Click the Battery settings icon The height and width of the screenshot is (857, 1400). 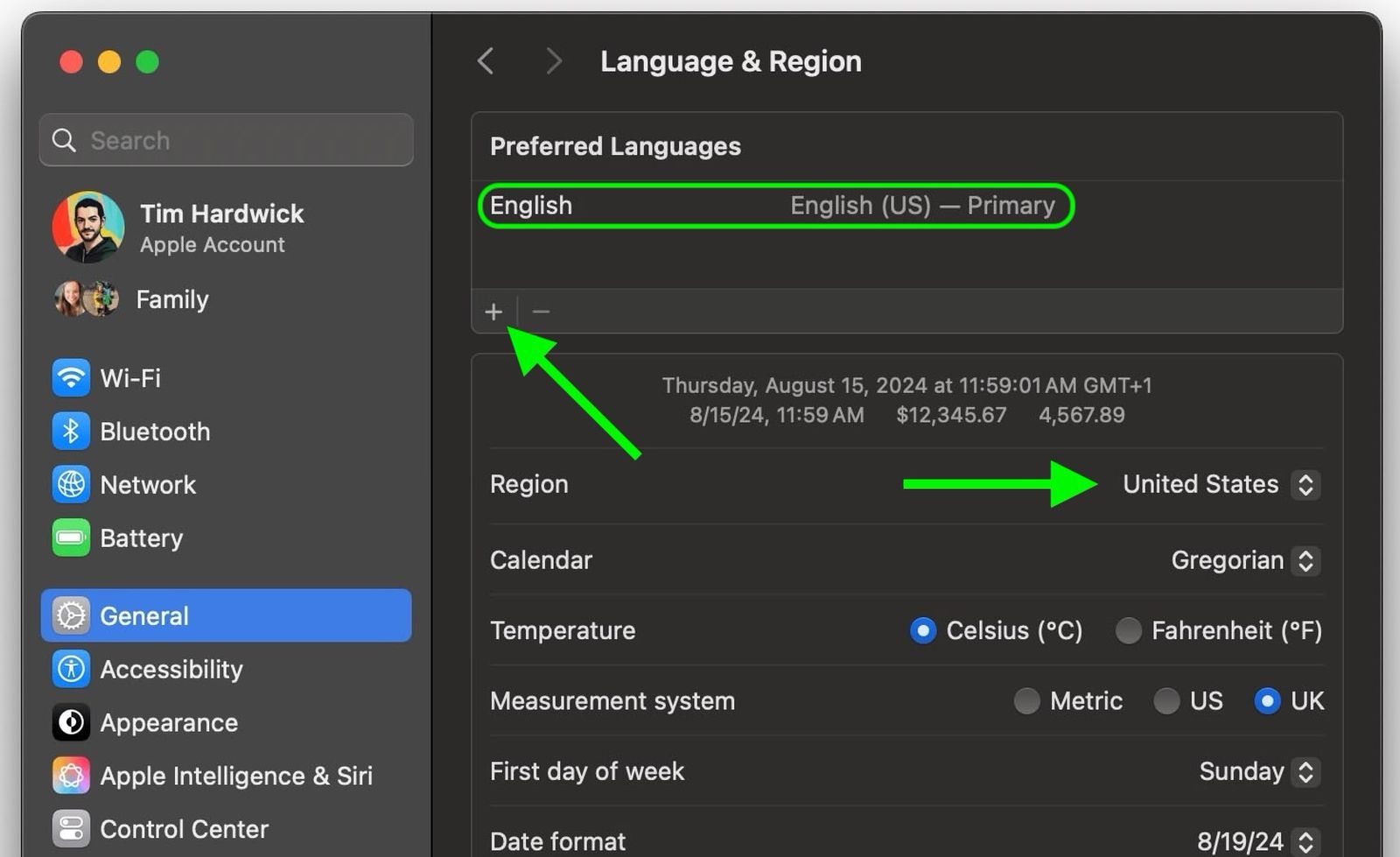[x=71, y=537]
